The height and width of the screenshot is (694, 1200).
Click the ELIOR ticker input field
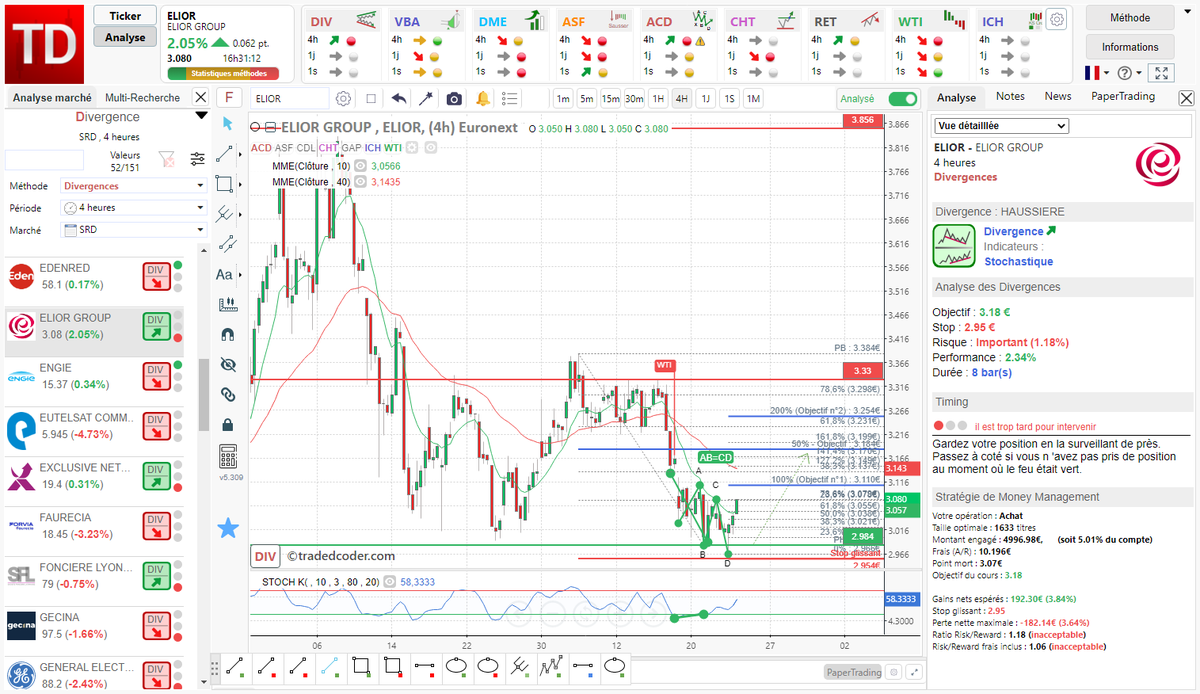(289, 98)
